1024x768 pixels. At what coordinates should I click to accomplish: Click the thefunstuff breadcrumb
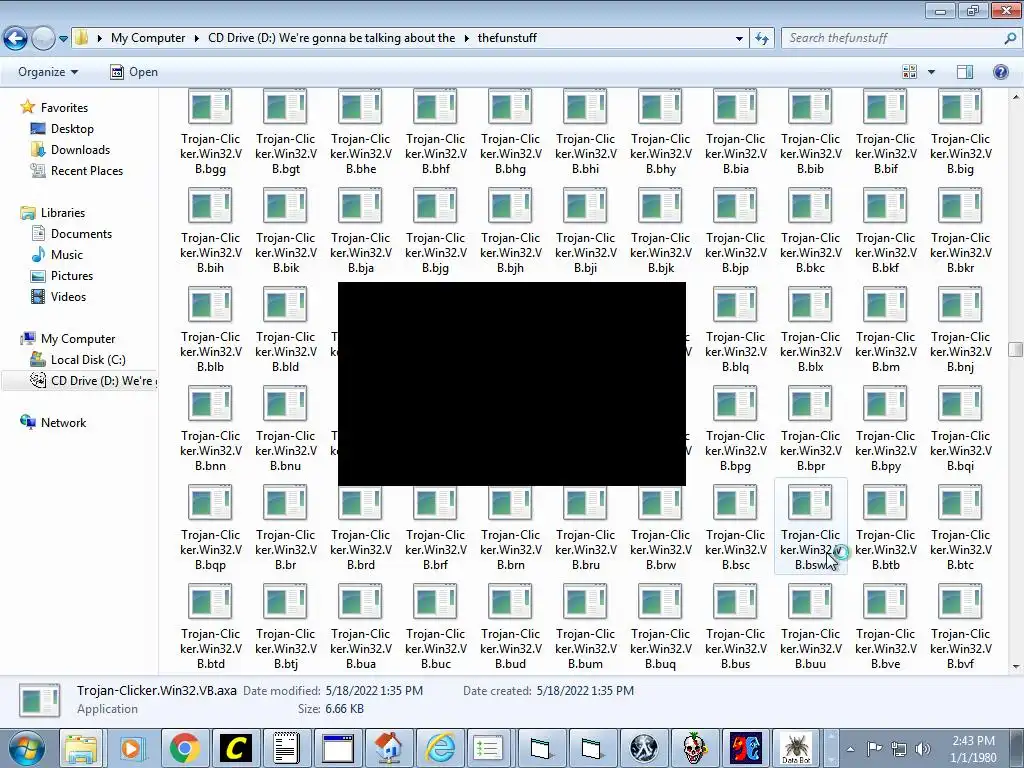coord(507,38)
